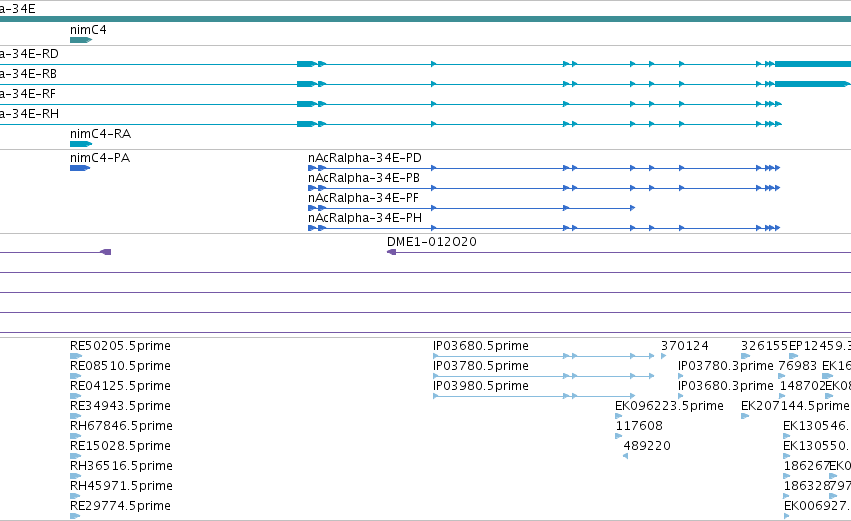Screen dimensions: 851x521
Task: Select EST RE34943.5prime
Action: point(120,406)
